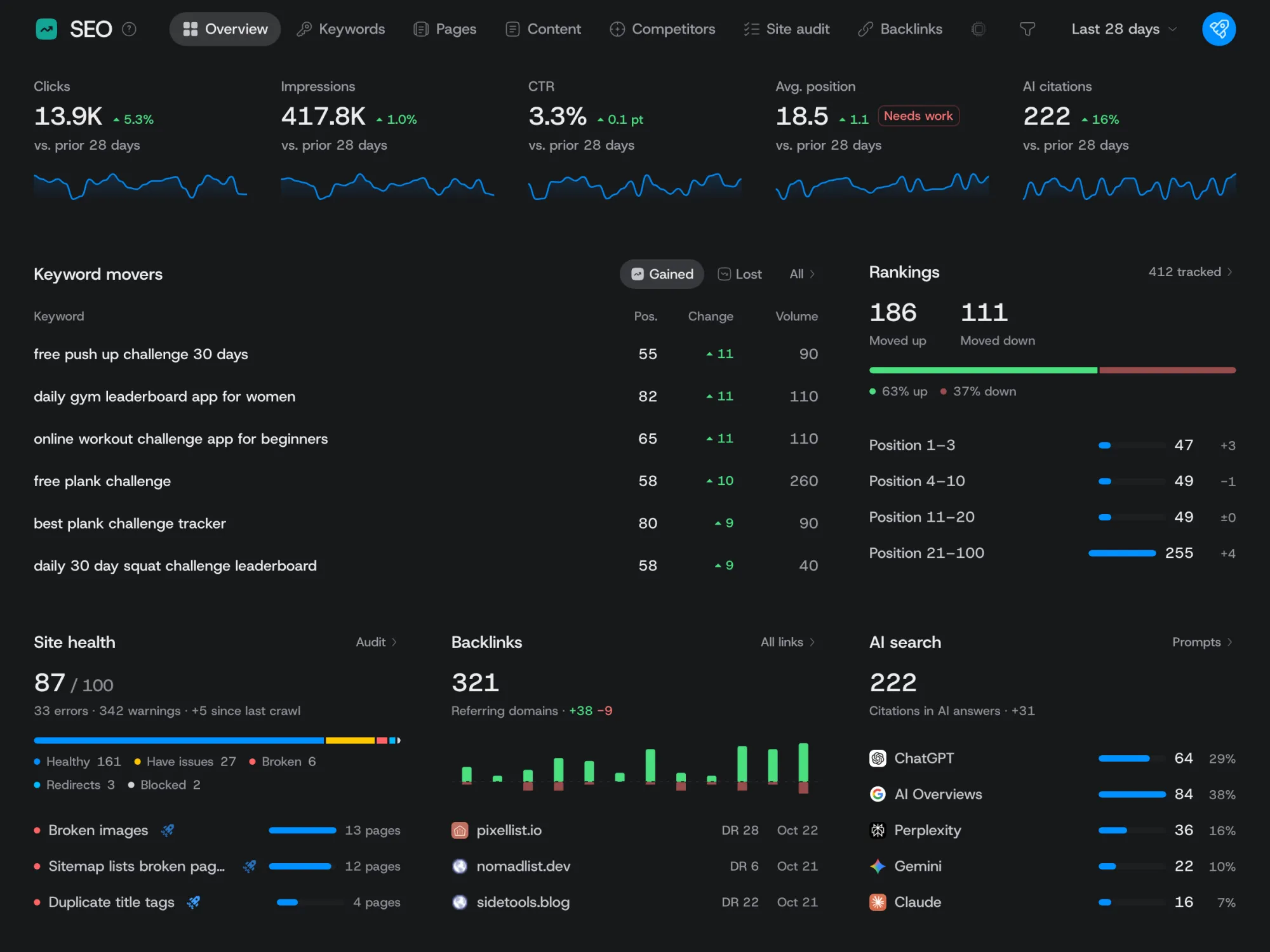This screenshot has width=1270, height=952.
Task: Click the Clicks sparkline chart
Action: point(140,187)
